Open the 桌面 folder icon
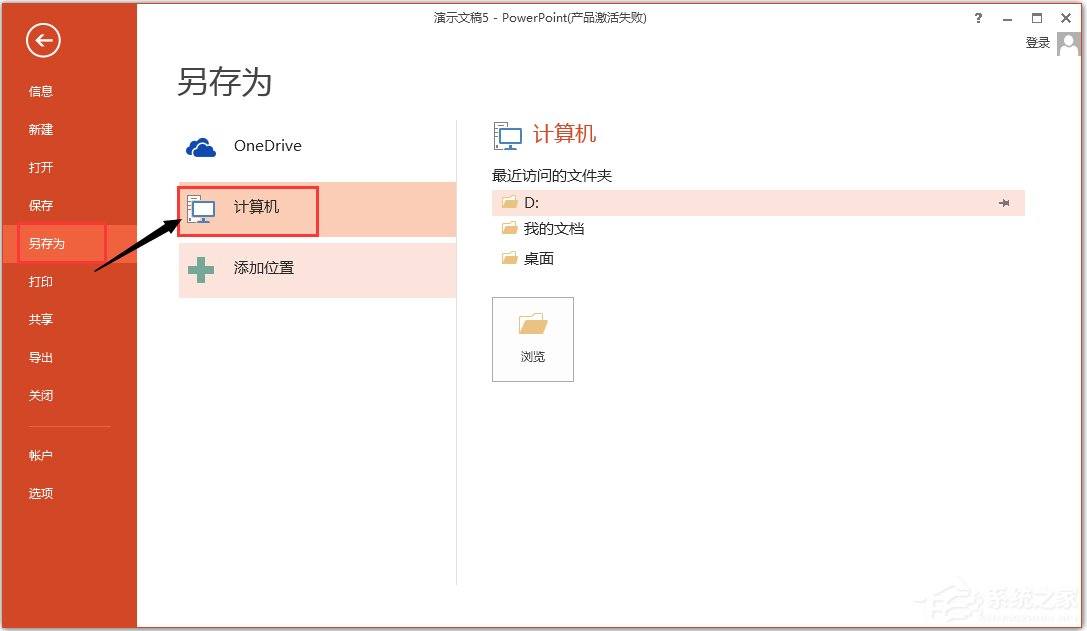1087x631 pixels. tap(508, 258)
